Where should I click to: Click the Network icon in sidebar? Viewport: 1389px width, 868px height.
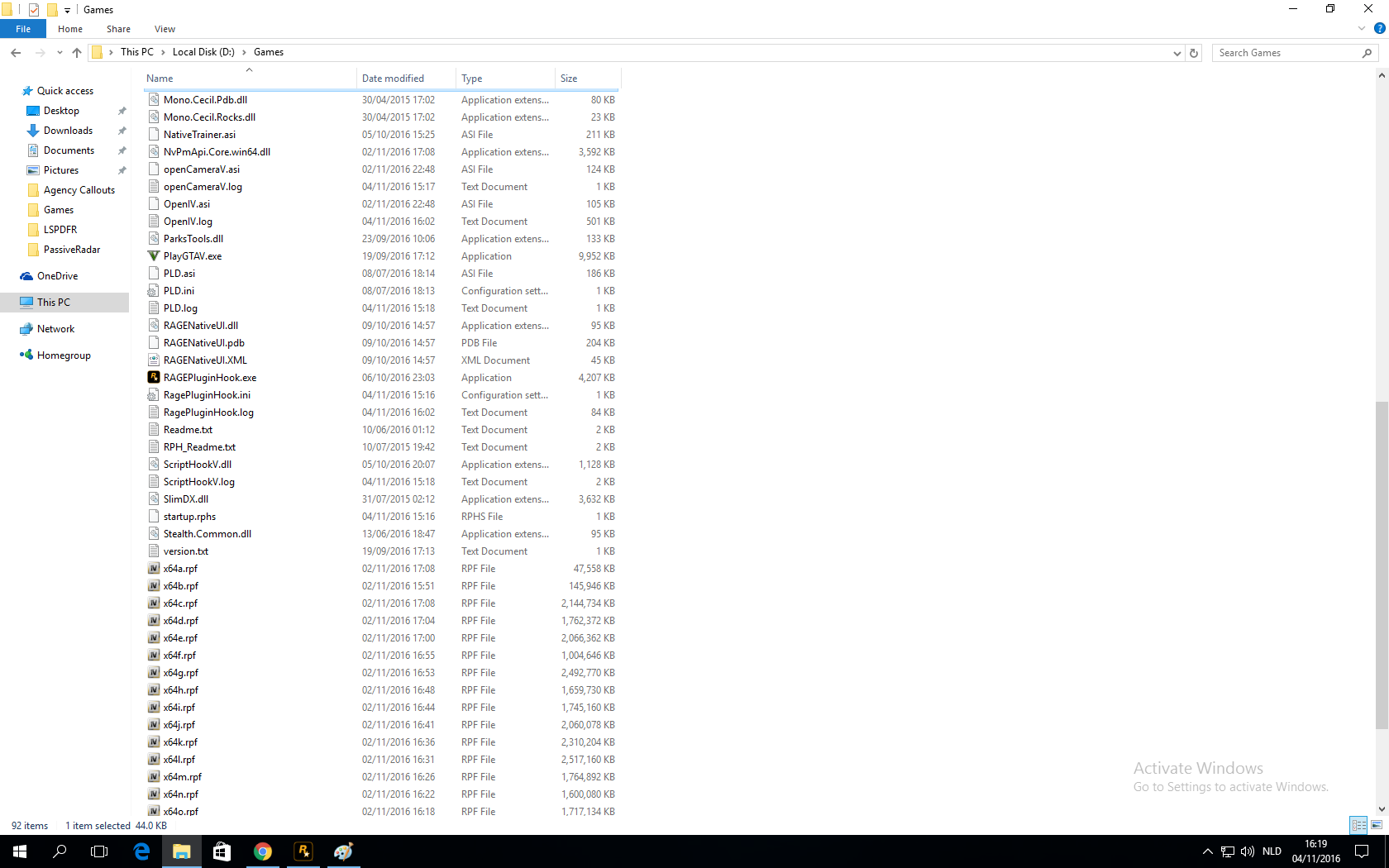tap(26, 329)
